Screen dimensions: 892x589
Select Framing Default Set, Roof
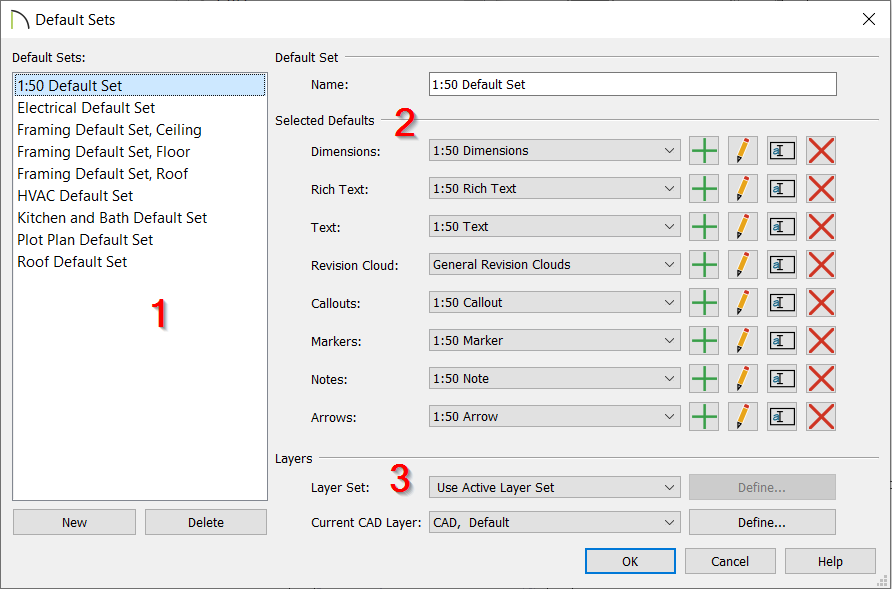(140, 174)
